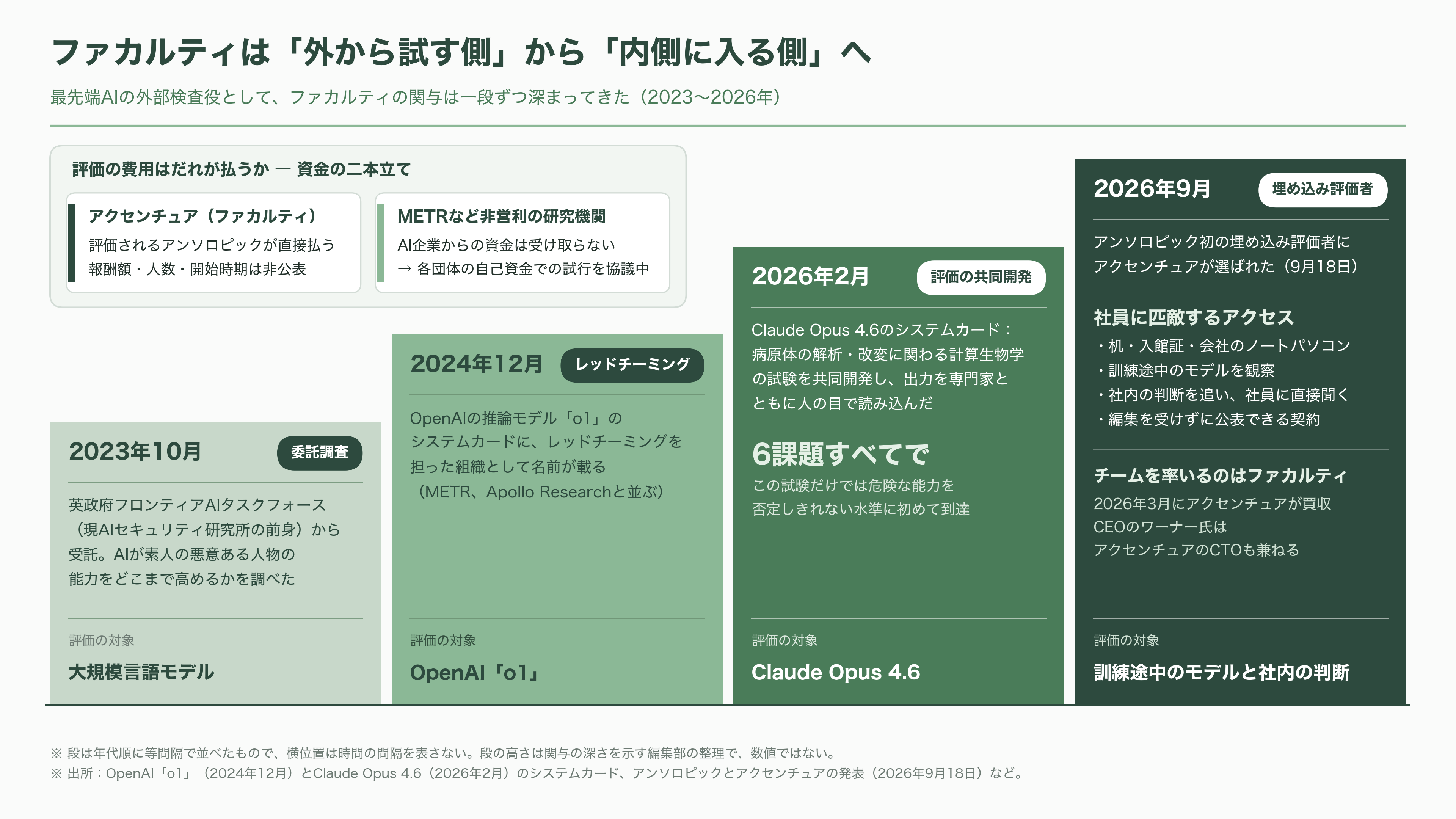Click the text 英政府フロンティアAIタスクフォース

click(x=197, y=505)
